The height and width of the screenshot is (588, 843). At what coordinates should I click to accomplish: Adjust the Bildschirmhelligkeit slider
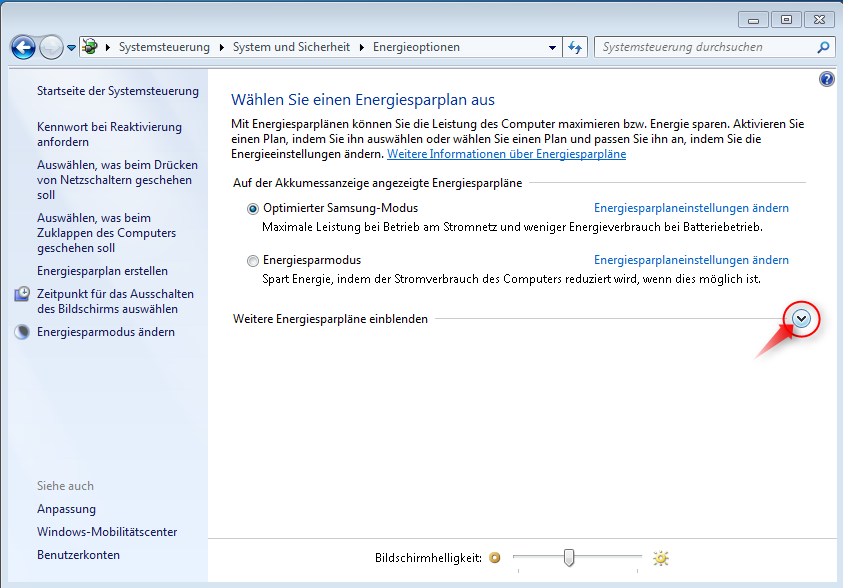pyautogui.click(x=569, y=559)
